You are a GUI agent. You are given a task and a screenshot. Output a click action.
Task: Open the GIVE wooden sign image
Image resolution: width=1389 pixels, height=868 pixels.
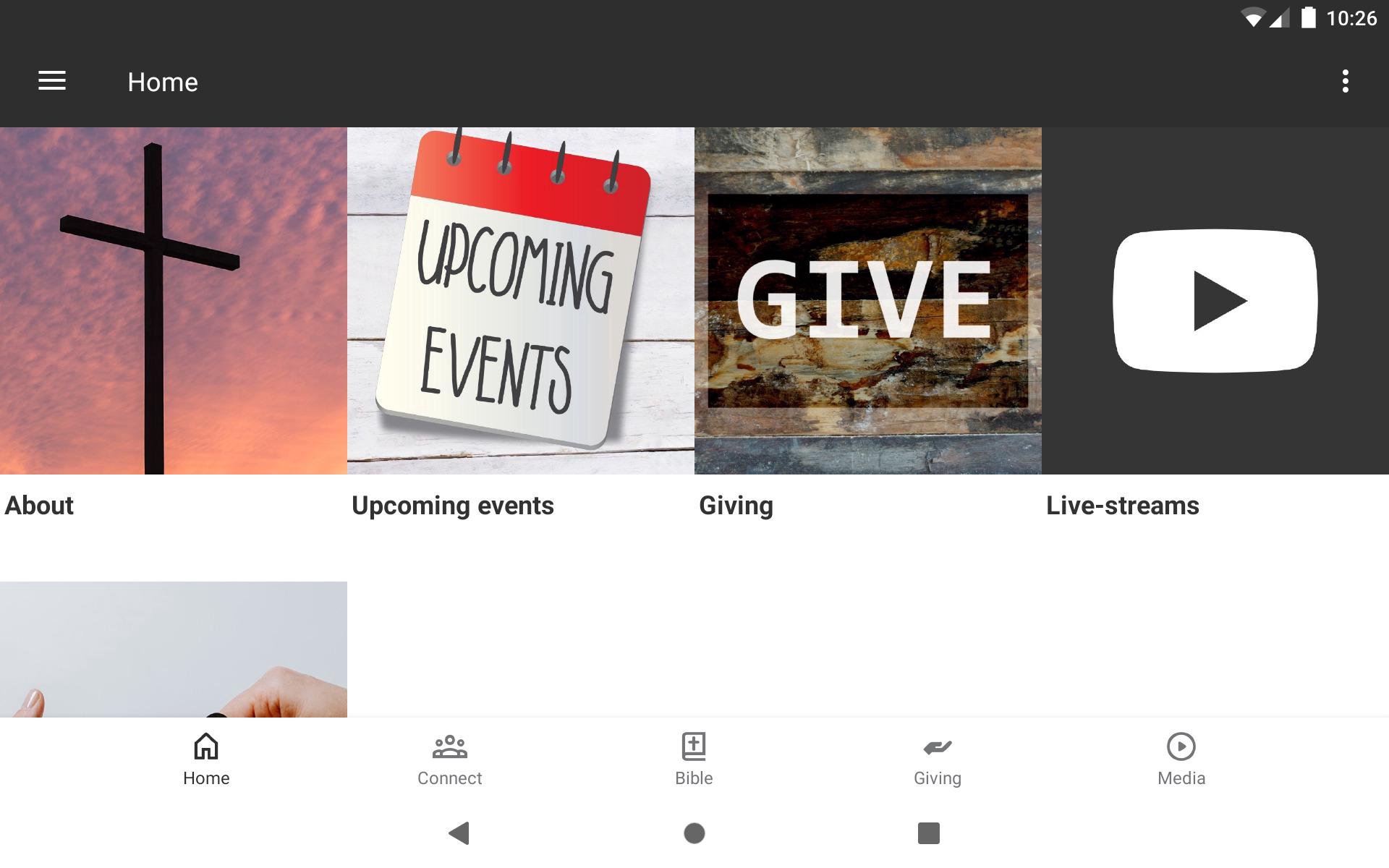[x=868, y=301]
